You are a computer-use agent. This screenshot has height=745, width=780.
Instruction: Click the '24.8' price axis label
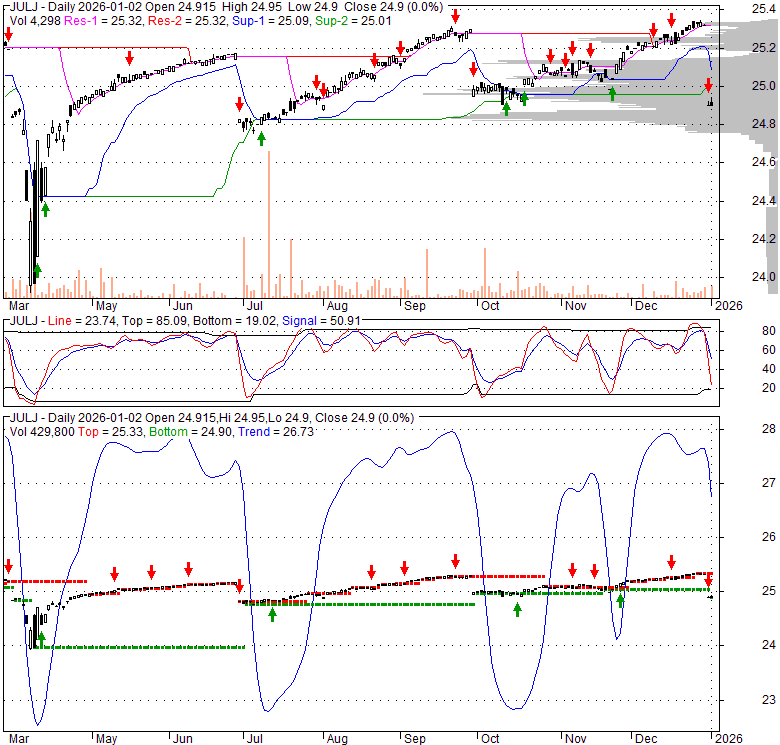point(763,124)
